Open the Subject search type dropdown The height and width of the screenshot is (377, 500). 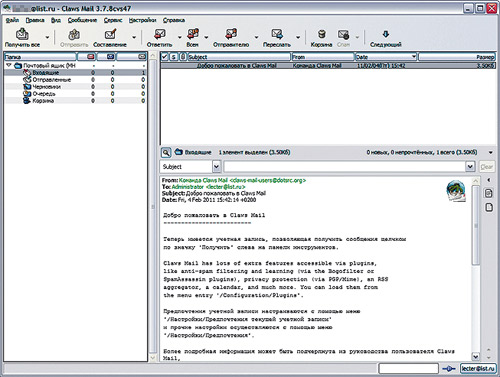[216, 166]
